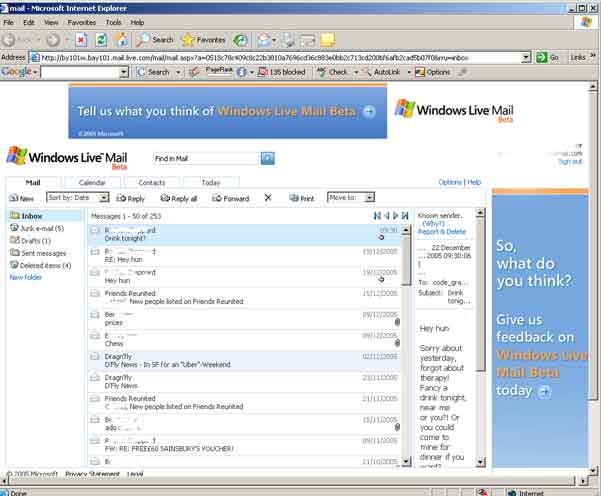Viewport: 601px width, 496px height.
Task: Switch to the Contacts tab
Action: tap(152, 182)
